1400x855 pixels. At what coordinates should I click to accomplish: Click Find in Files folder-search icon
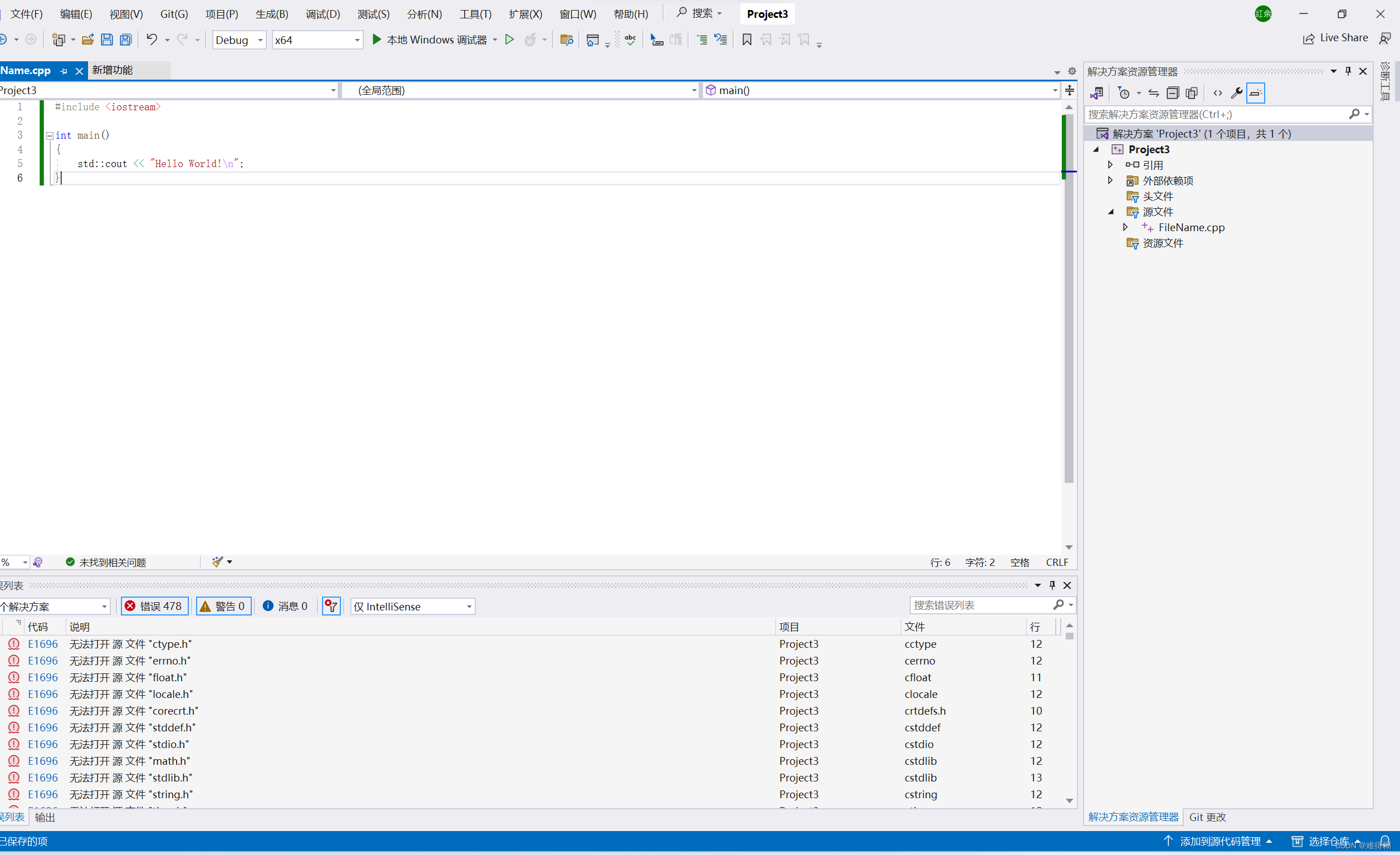click(566, 39)
